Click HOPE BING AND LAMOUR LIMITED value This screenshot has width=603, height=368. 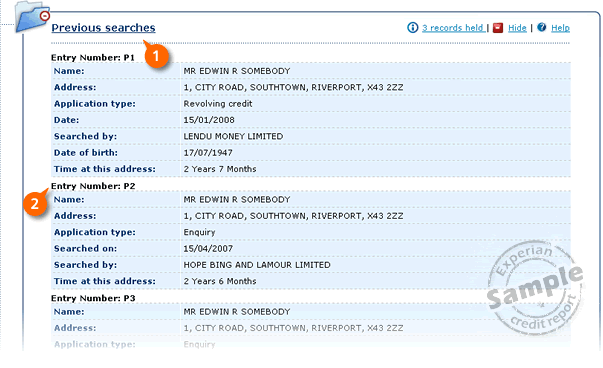[x=257, y=265]
